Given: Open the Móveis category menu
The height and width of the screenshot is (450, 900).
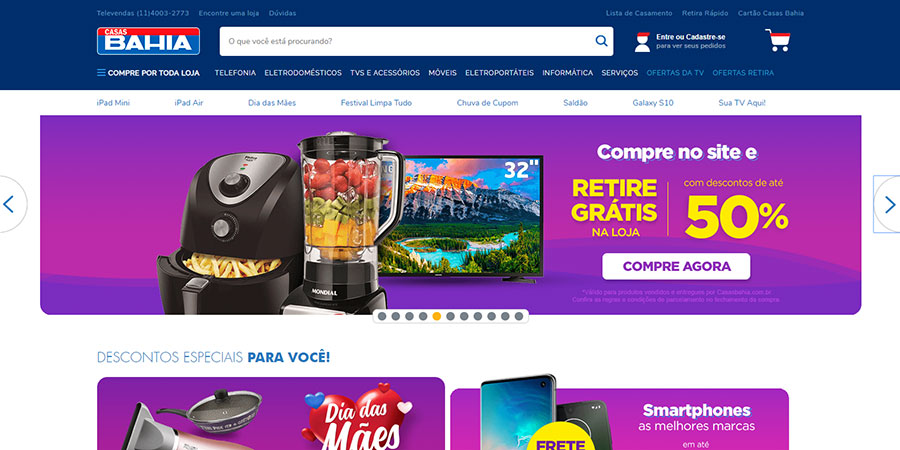Looking at the screenshot, I should coord(443,73).
